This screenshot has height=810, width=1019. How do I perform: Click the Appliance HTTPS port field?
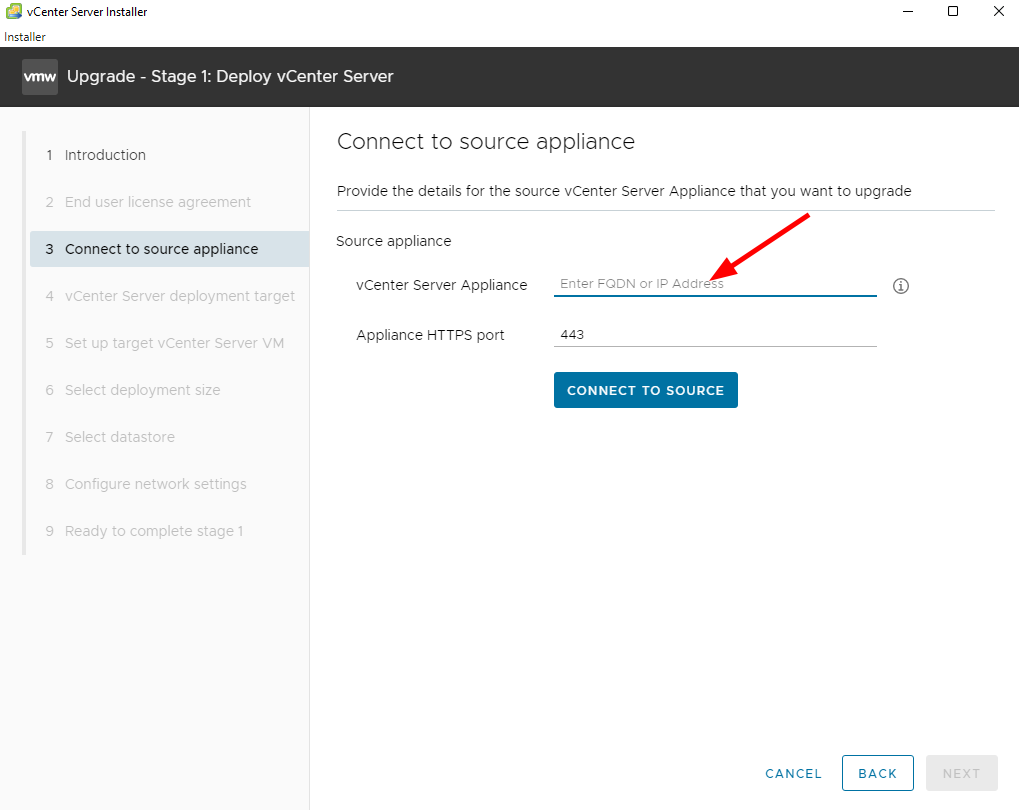pos(715,335)
